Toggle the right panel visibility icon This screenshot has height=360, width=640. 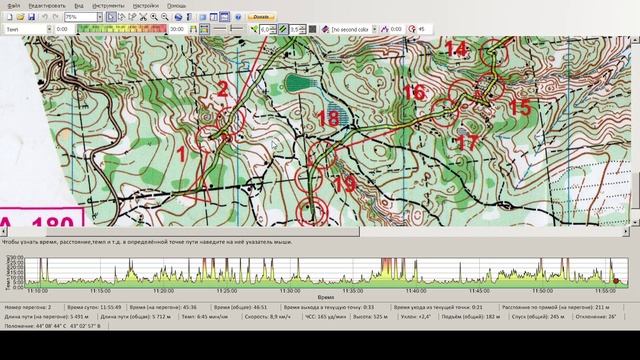pos(213,17)
